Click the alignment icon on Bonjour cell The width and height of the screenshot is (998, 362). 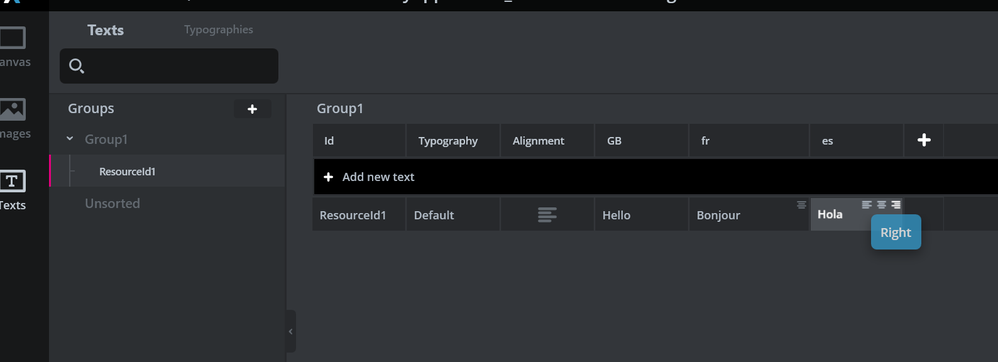tap(801, 205)
